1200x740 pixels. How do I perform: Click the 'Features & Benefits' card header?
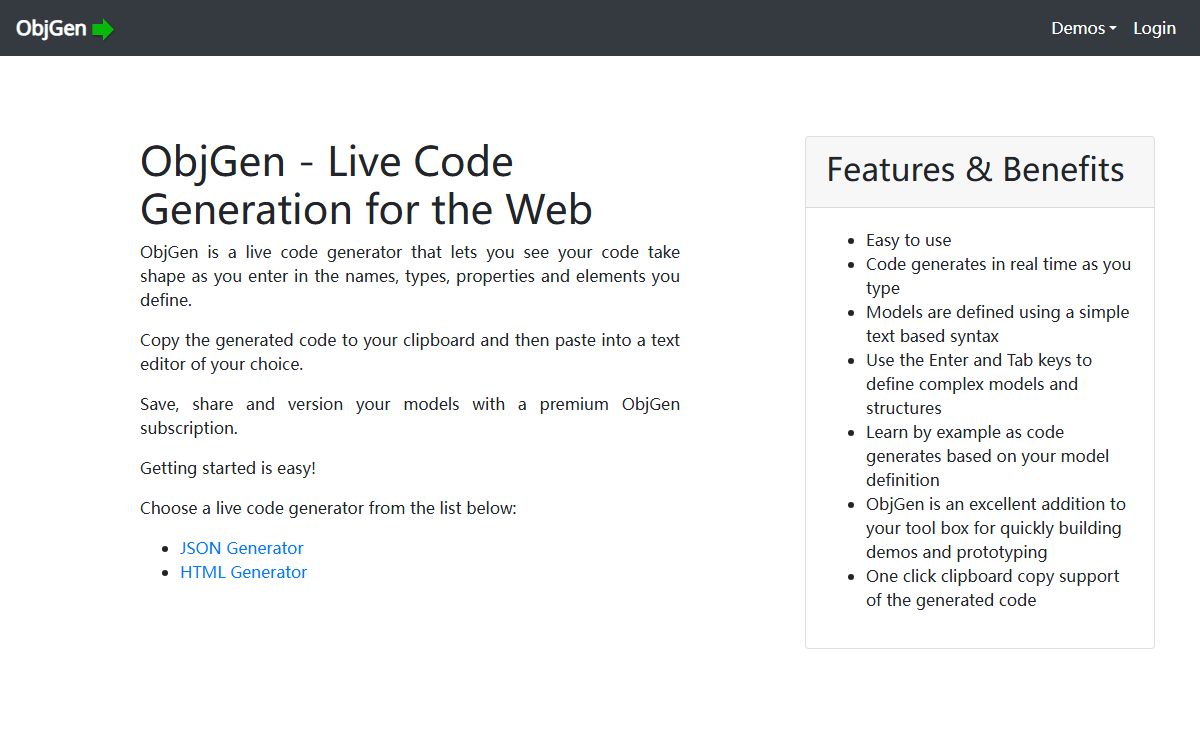click(x=980, y=172)
